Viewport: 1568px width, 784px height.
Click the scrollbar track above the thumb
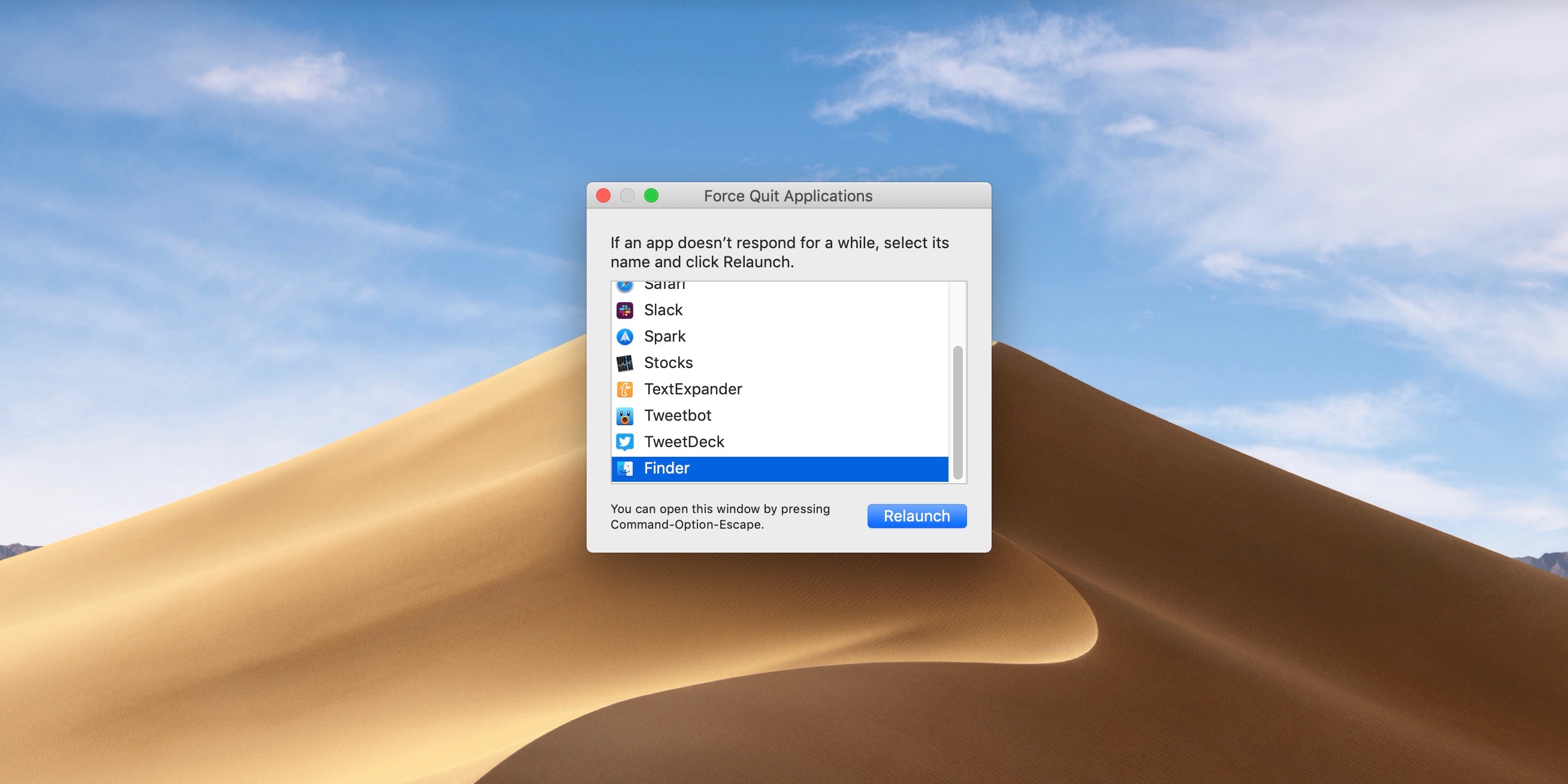(x=957, y=313)
